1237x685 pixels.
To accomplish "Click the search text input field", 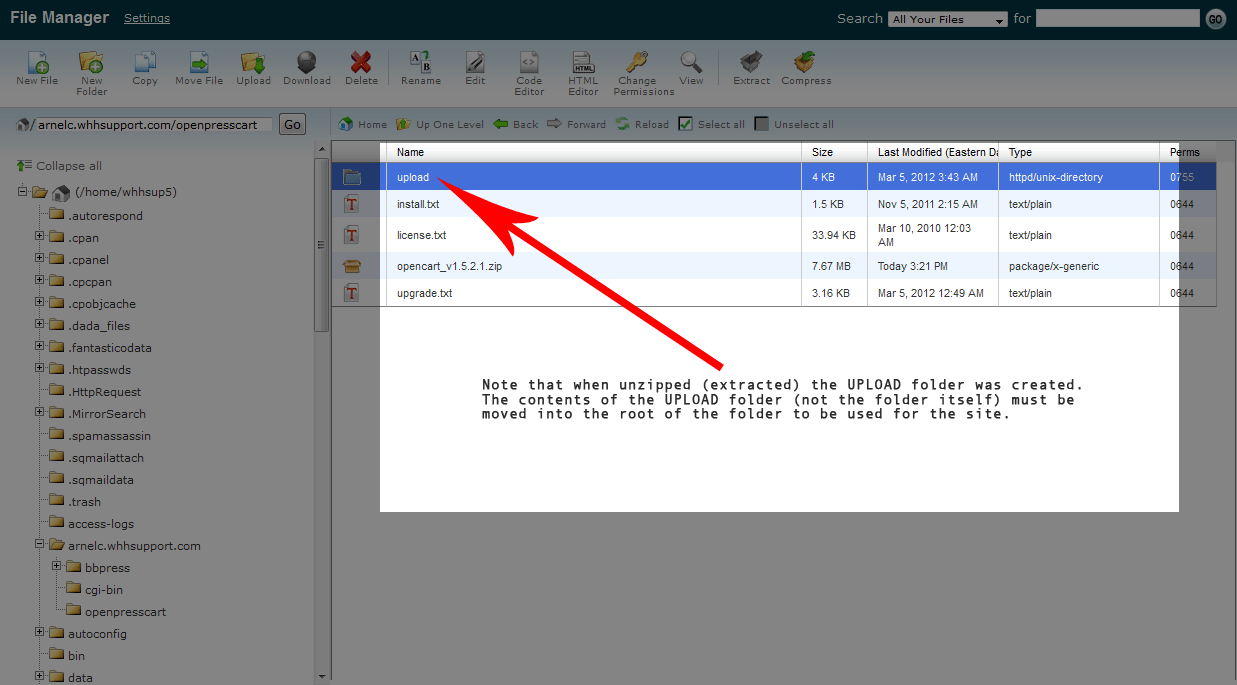I will click(1117, 18).
